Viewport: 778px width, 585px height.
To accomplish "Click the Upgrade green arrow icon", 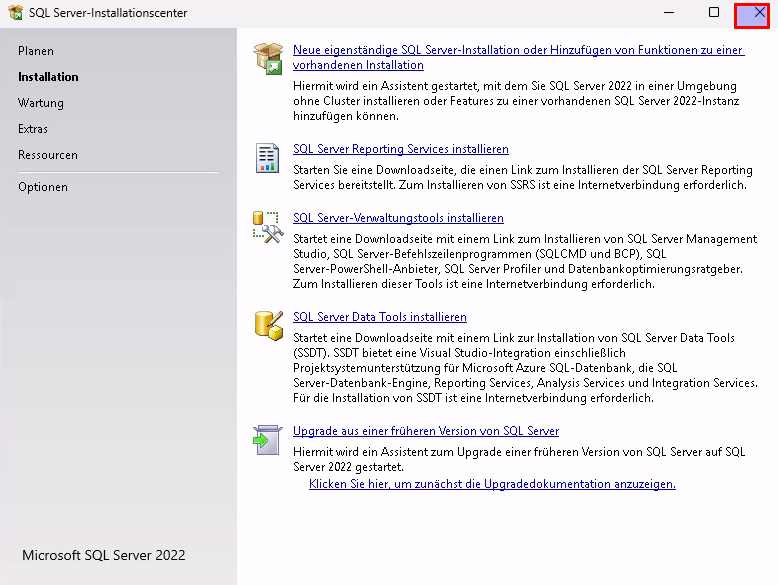I will pyautogui.click(x=268, y=440).
